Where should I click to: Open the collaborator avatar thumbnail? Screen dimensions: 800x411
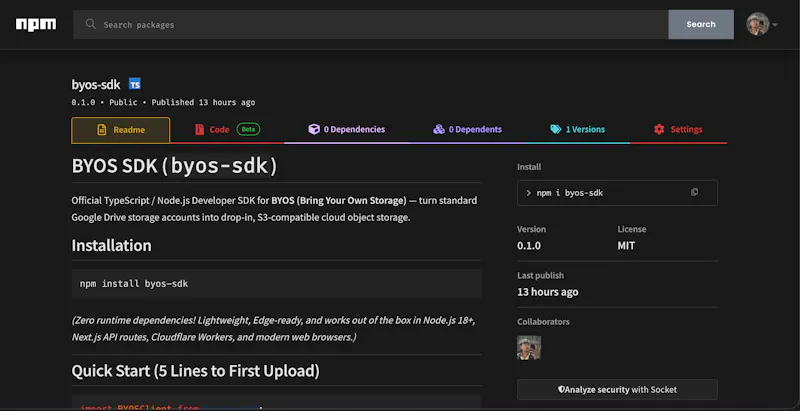pyautogui.click(x=529, y=348)
